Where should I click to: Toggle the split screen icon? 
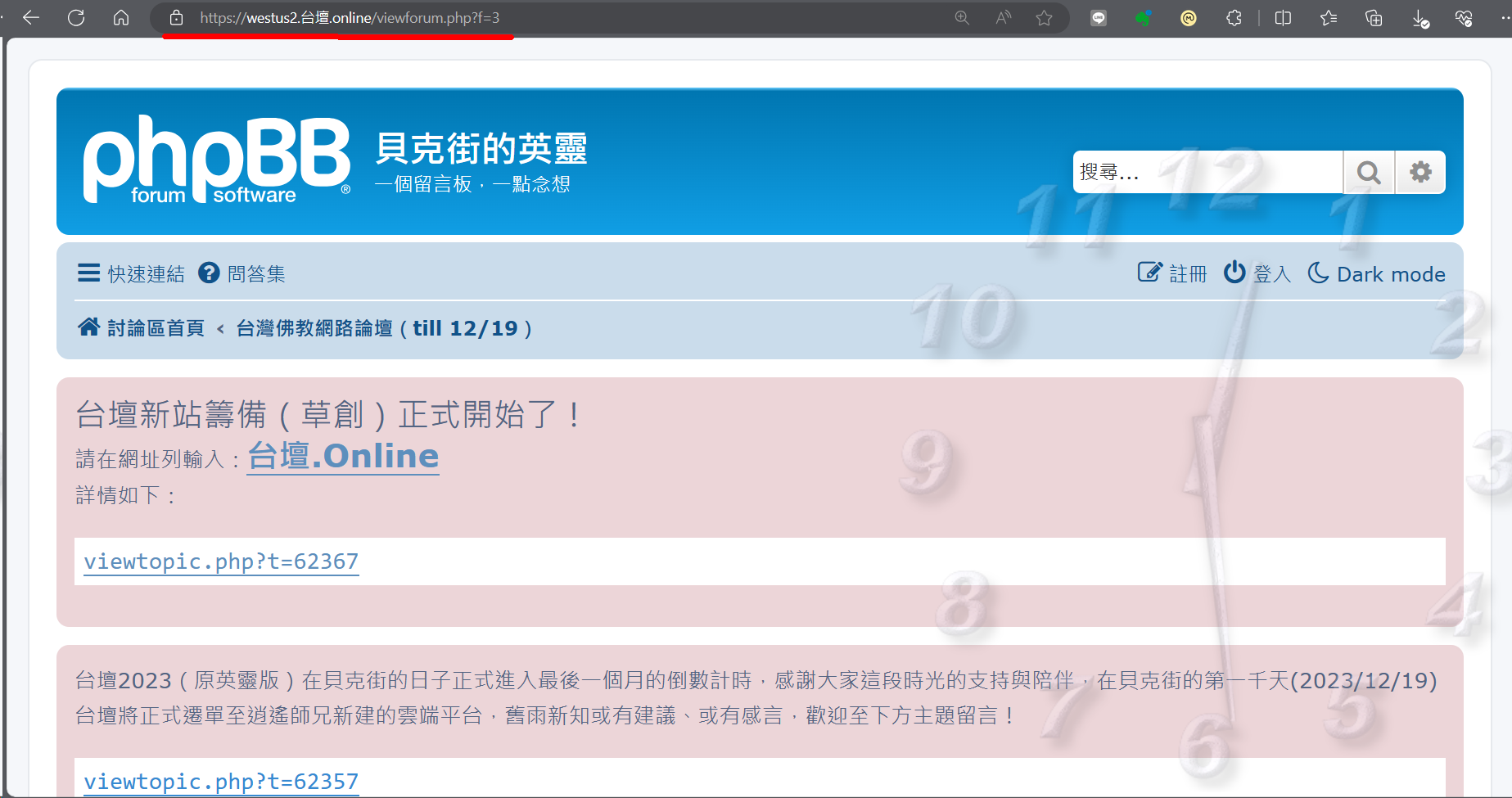[1283, 17]
